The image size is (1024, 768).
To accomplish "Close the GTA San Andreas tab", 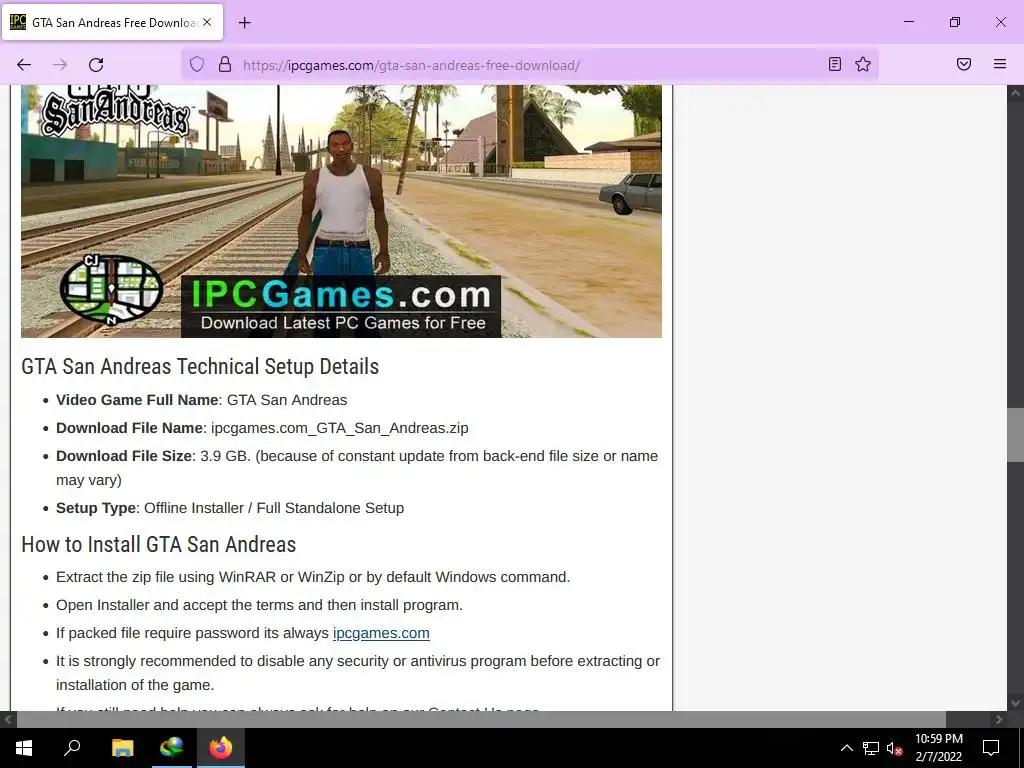I will [x=207, y=22].
